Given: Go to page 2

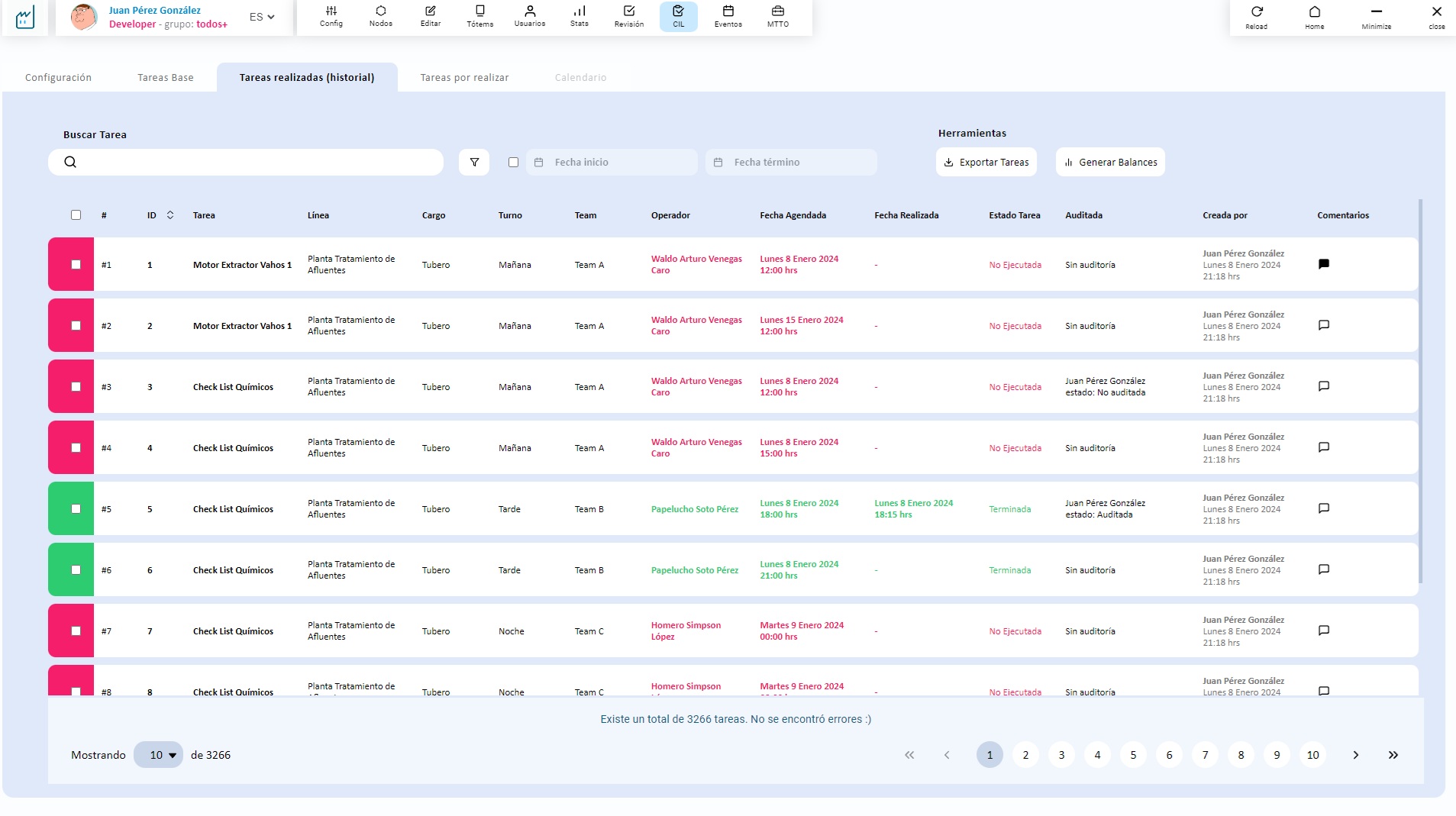Looking at the screenshot, I should click(1025, 755).
